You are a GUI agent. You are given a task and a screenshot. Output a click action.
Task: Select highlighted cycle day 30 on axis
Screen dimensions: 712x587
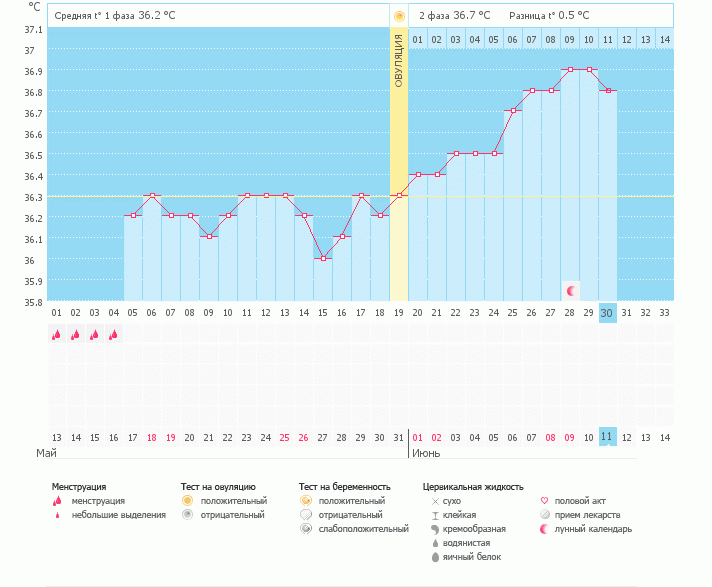click(x=607, y=313)
